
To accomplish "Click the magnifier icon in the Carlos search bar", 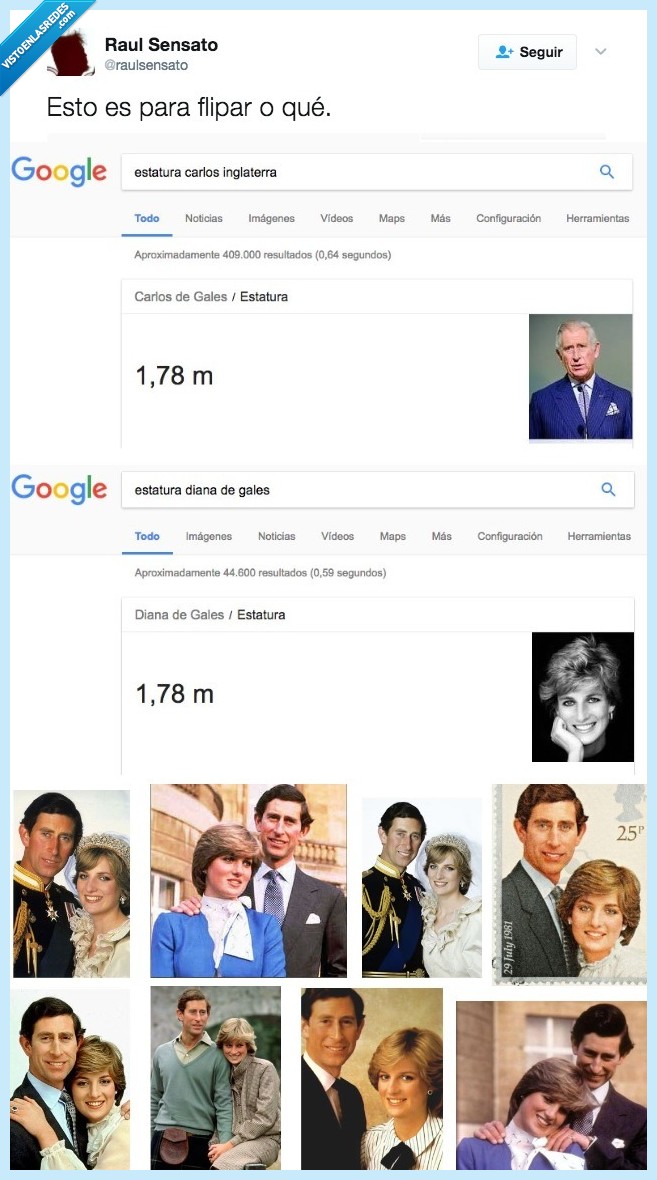I will (607, 171).
